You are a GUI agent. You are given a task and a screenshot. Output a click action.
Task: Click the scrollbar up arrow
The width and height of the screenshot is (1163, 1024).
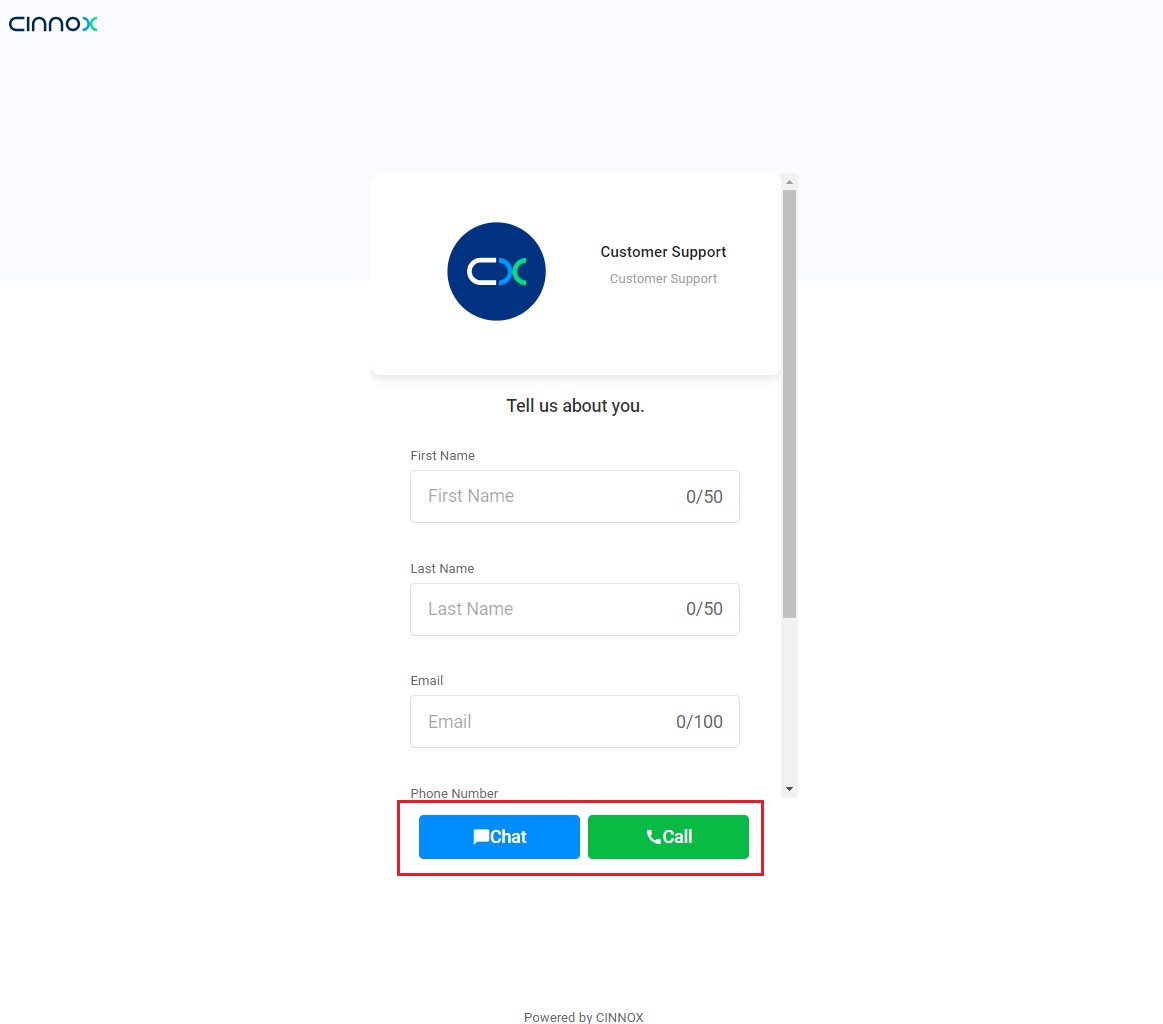click(789, 182)
